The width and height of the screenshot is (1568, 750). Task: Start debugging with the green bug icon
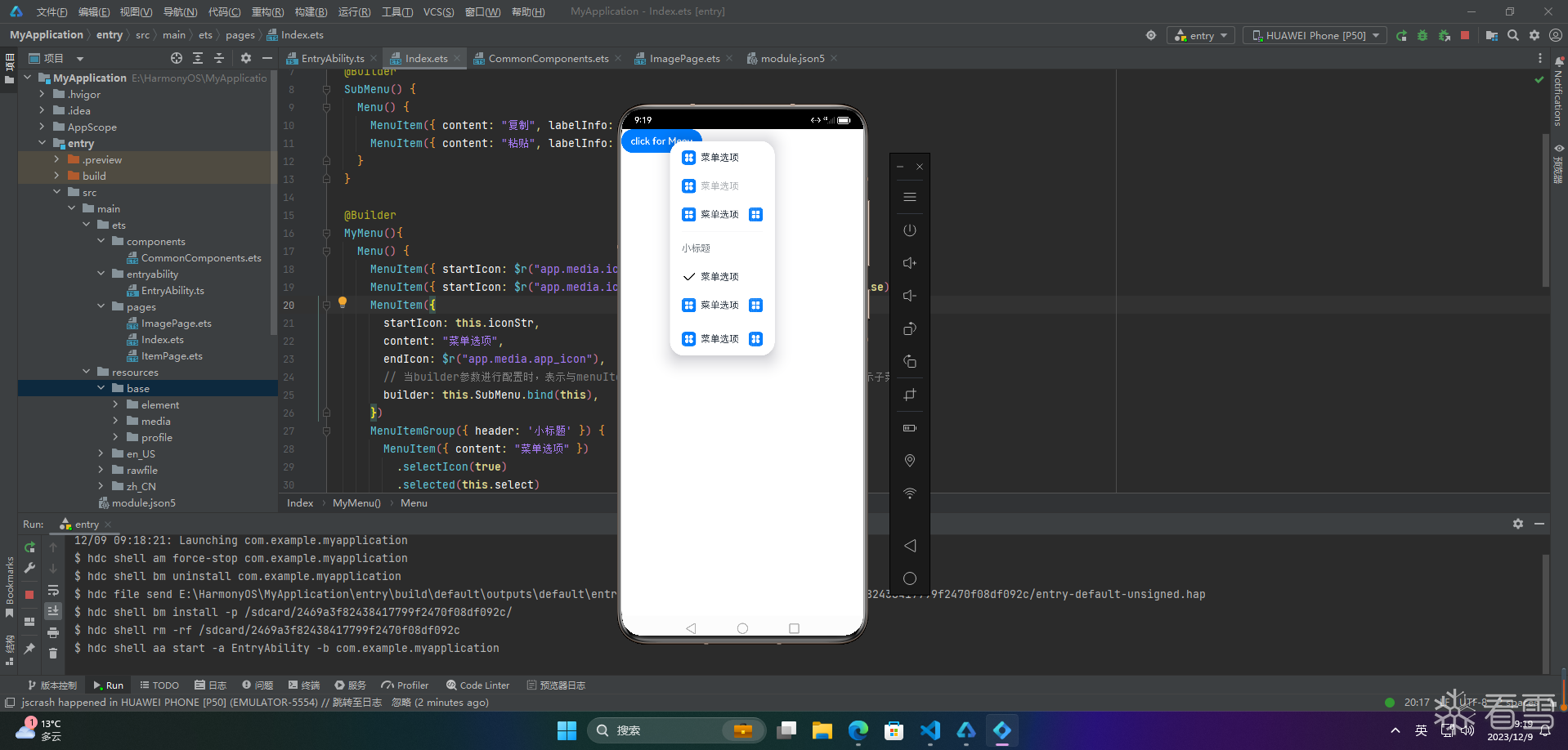(1422, 35)
